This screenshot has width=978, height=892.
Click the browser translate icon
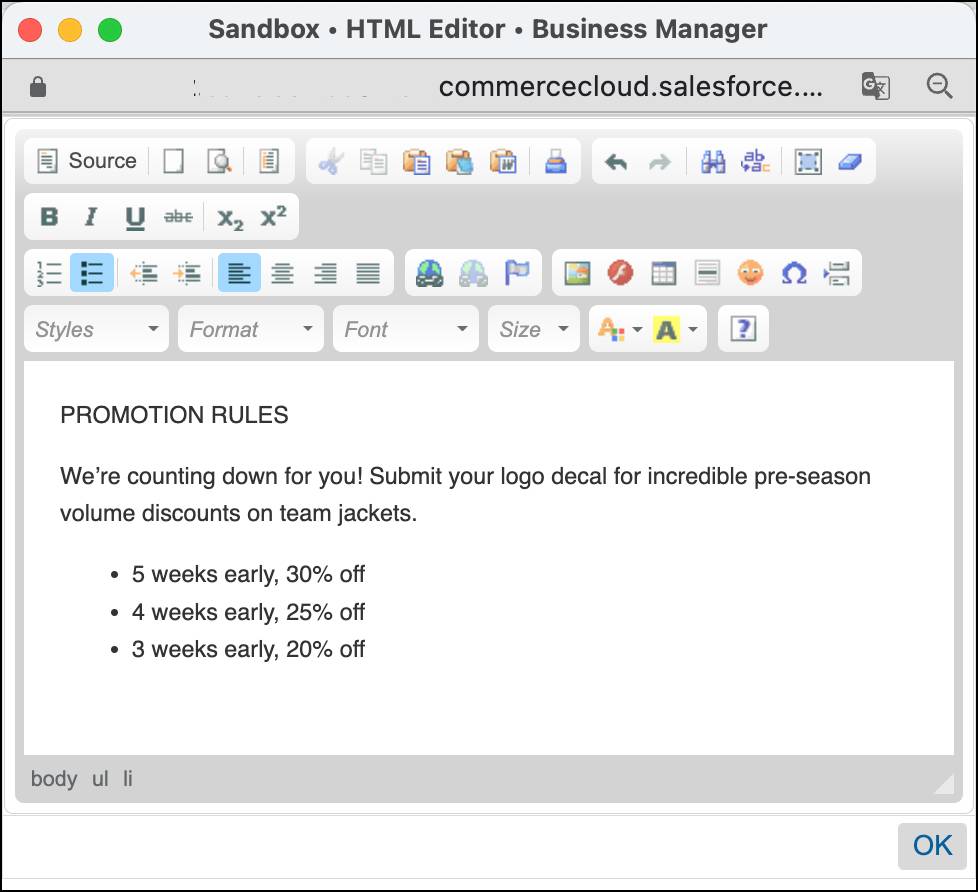[x=875, y=86]
